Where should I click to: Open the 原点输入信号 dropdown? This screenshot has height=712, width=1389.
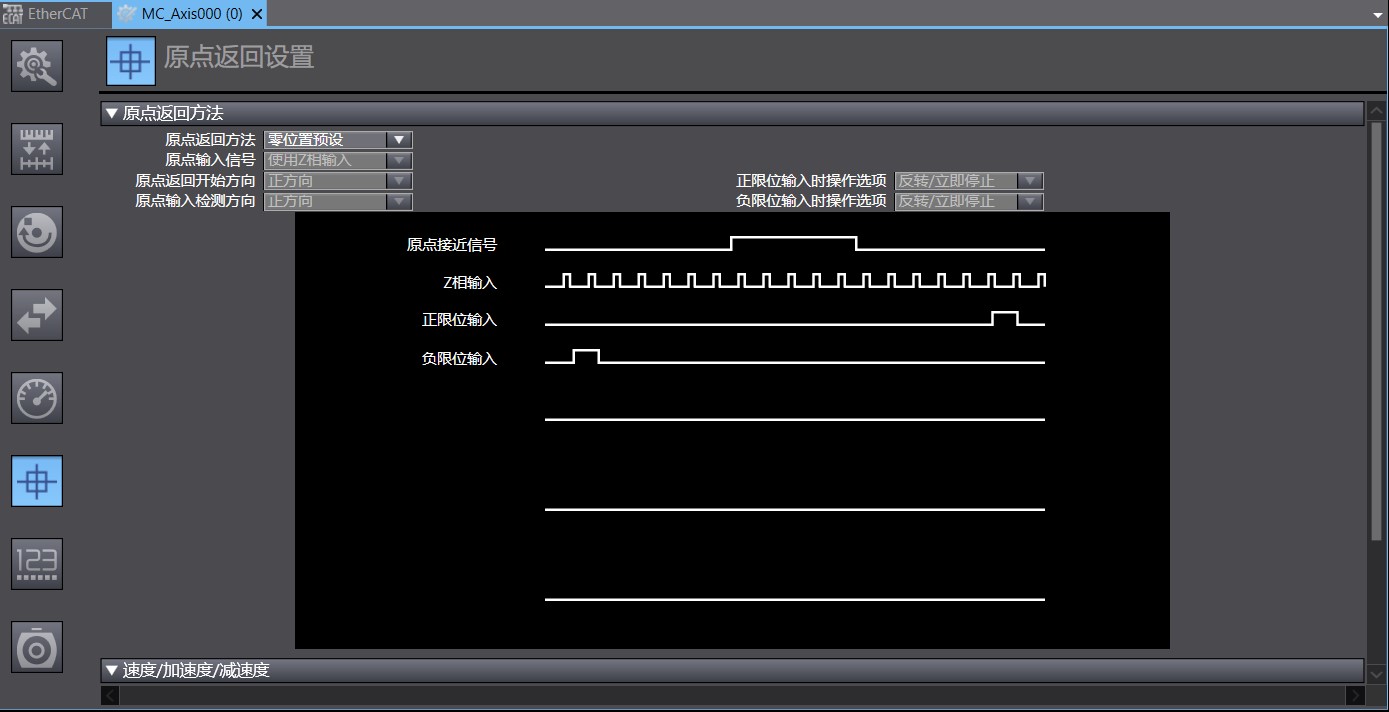pos(400,160)
